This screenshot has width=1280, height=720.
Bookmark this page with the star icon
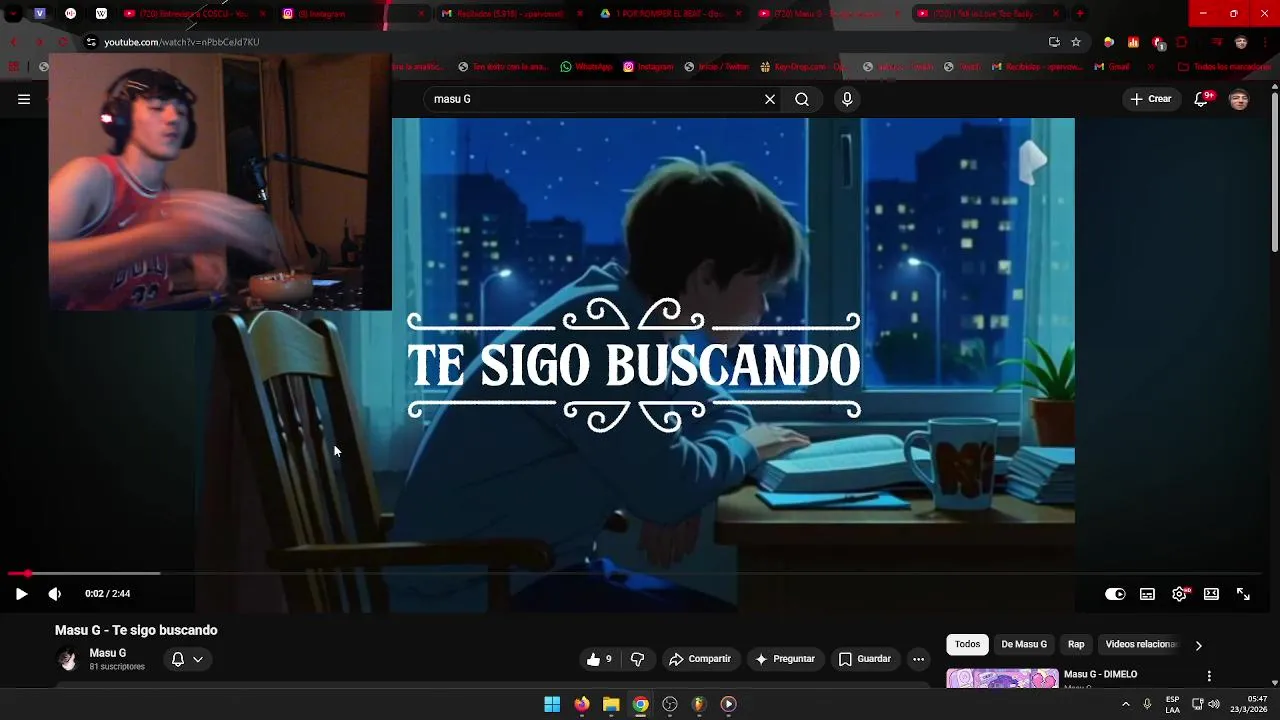point(1076,42)
